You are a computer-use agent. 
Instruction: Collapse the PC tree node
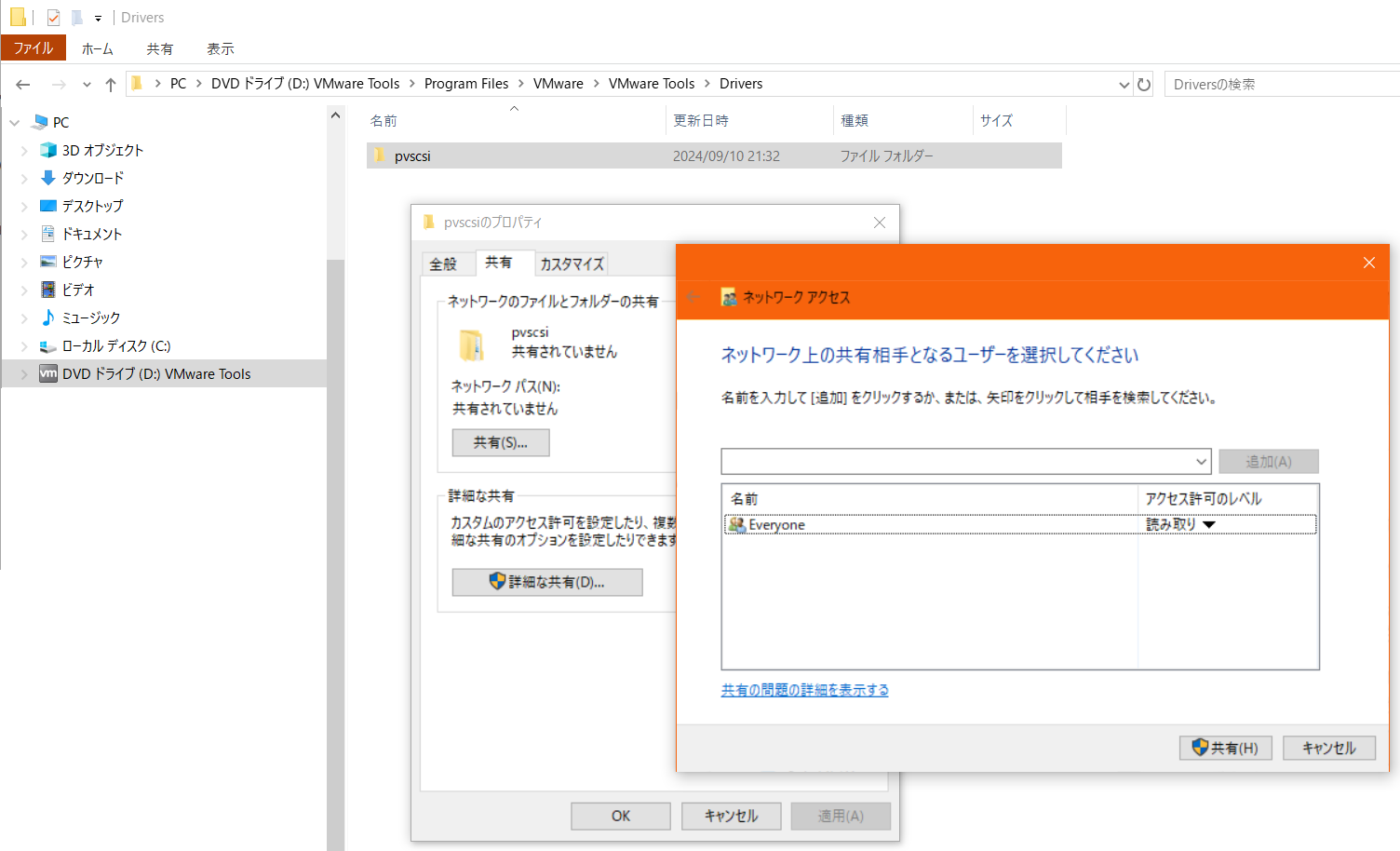tap(15, 122)
